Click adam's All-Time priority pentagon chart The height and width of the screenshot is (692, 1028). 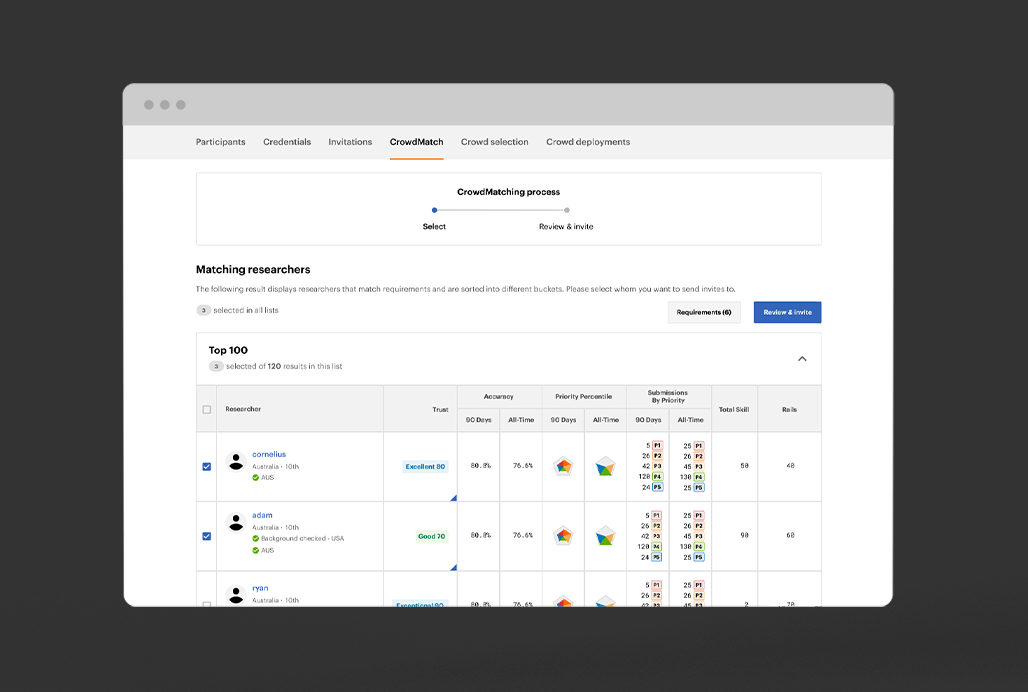click(x=605, y=536)
